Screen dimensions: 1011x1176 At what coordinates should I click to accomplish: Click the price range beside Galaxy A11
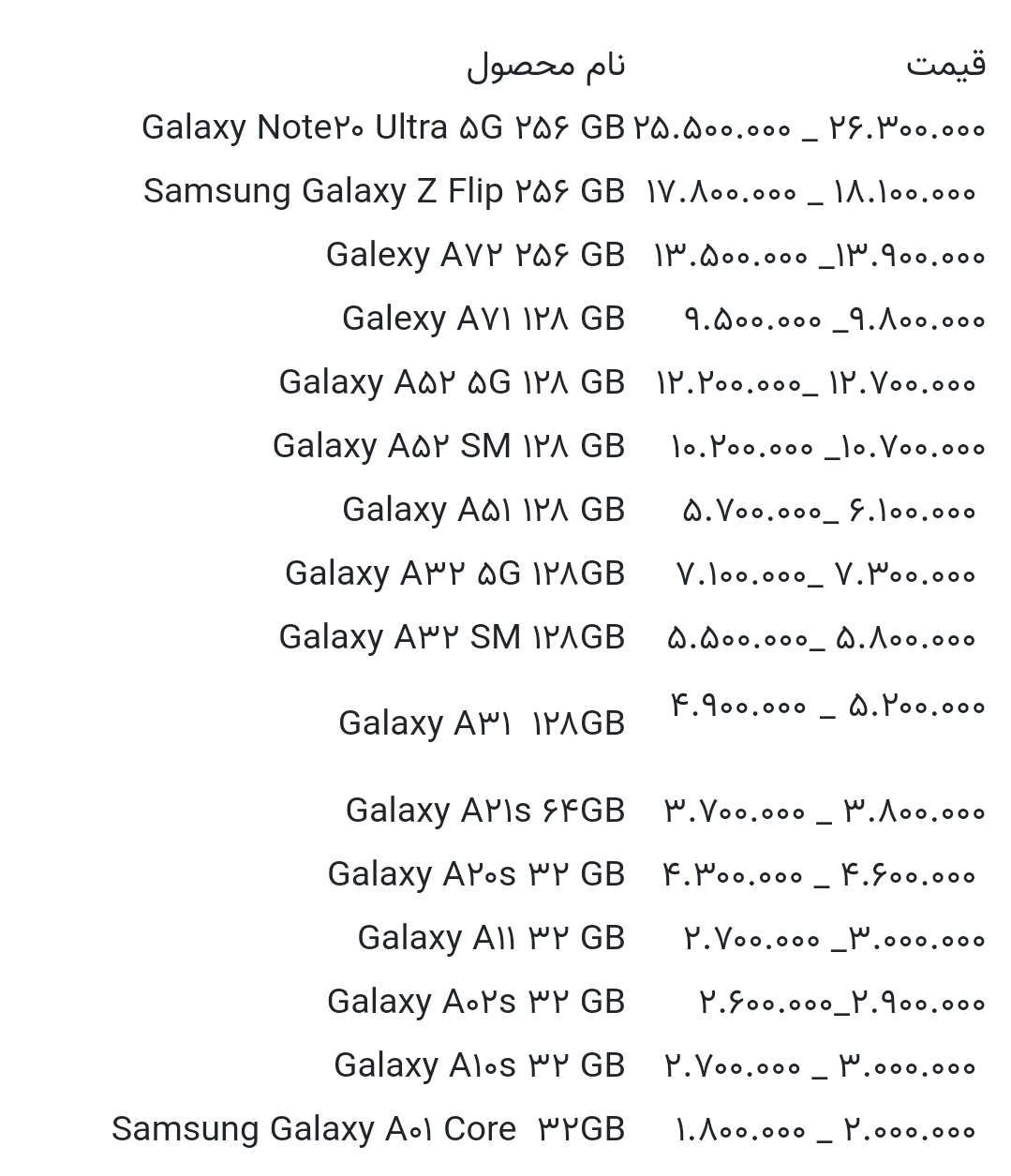click(834, 939)
